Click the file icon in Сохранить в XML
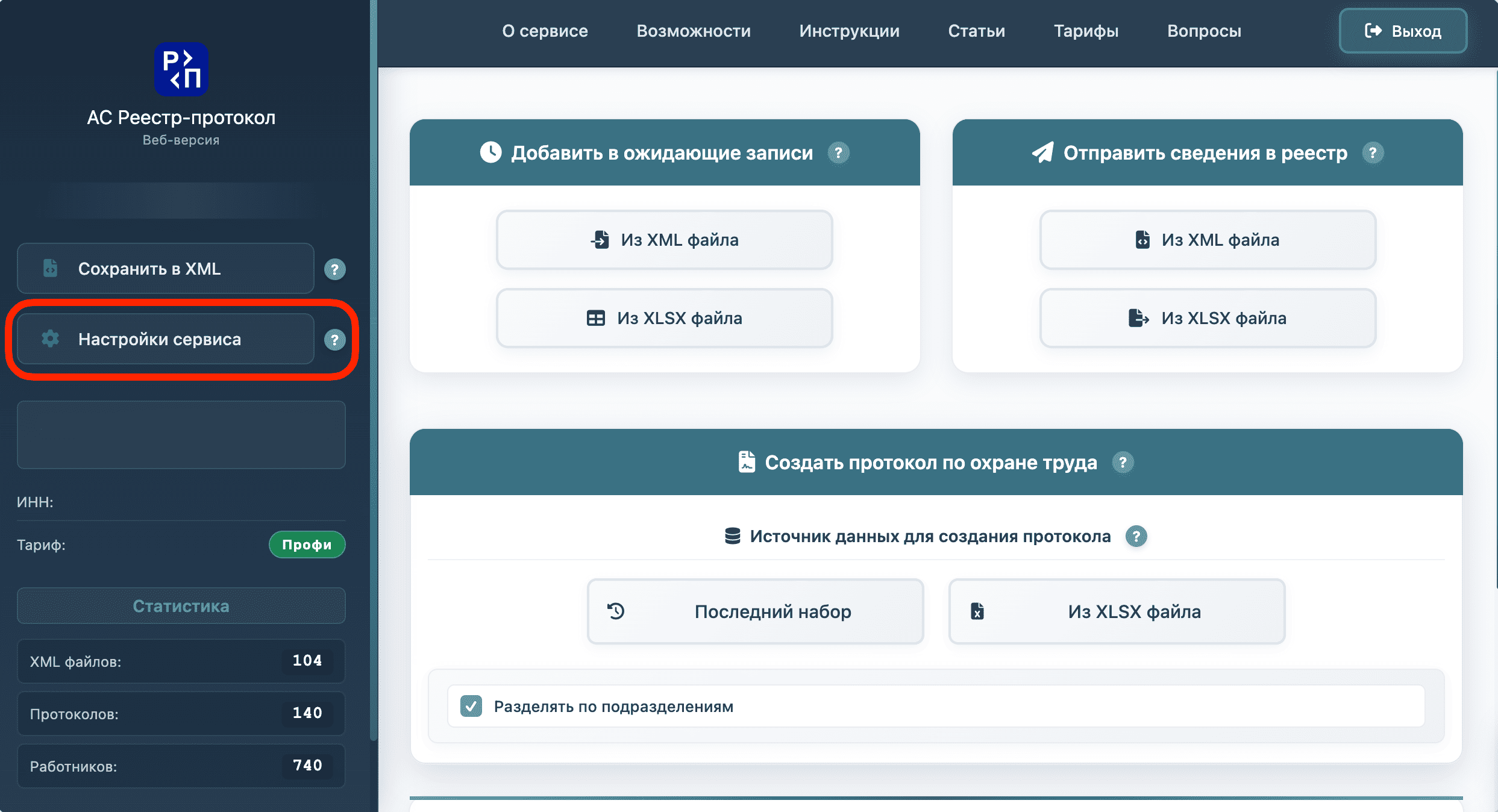This screenshot has height=812, width=1498. click(x=51, y=268)
